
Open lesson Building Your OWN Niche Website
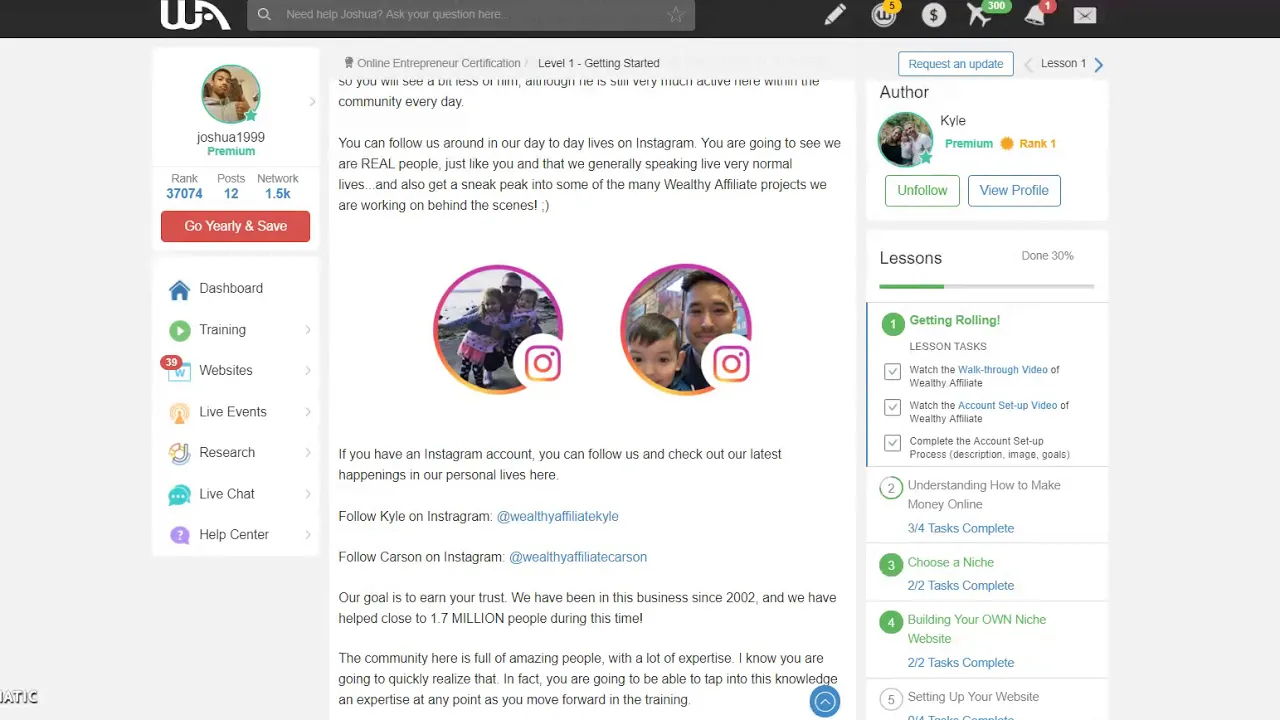977,629
